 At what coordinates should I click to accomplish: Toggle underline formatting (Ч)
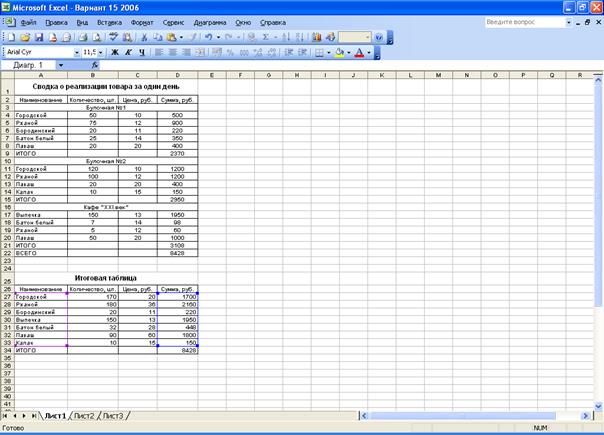[141, 52]
